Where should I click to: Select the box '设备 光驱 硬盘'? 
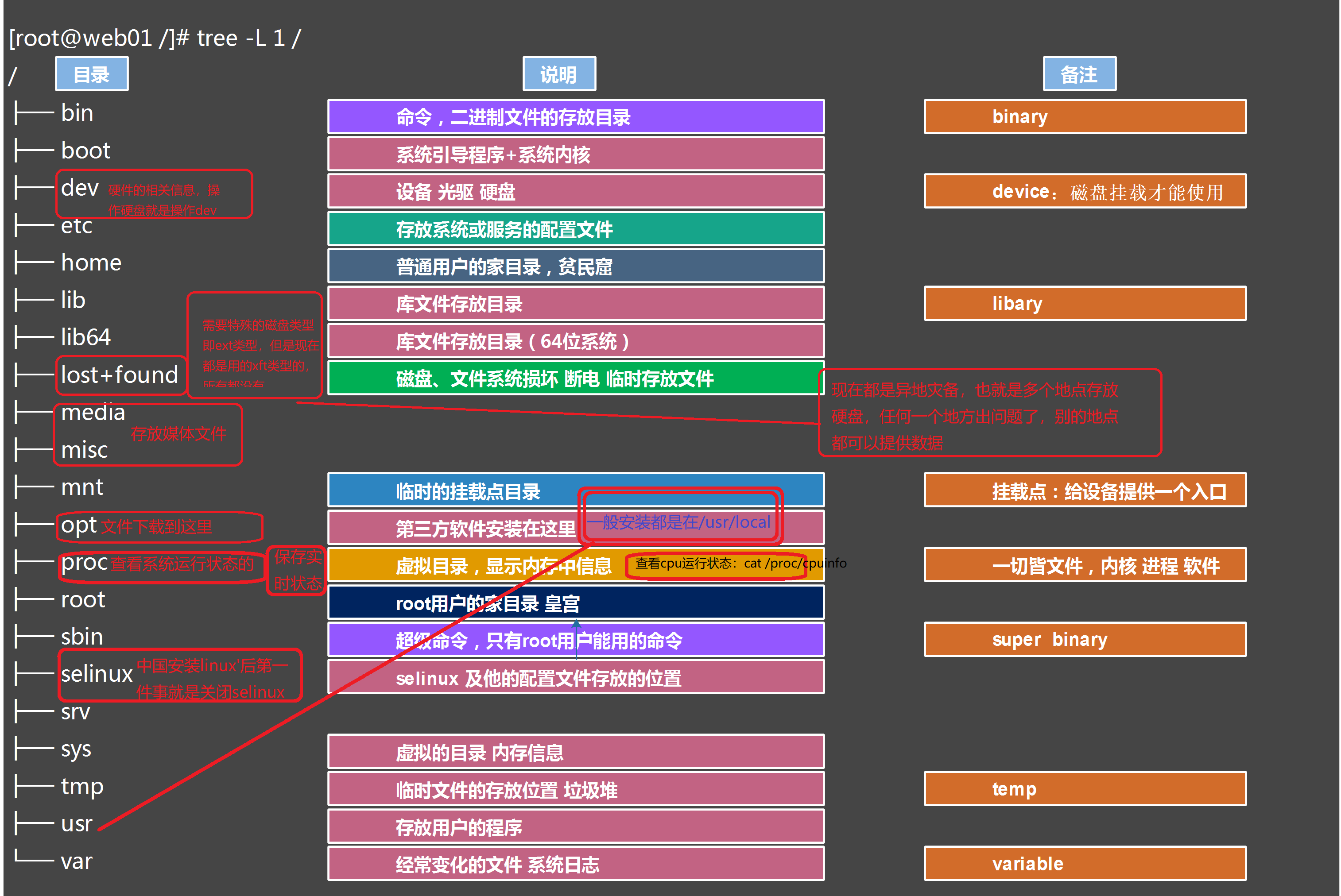coord(576,191)
